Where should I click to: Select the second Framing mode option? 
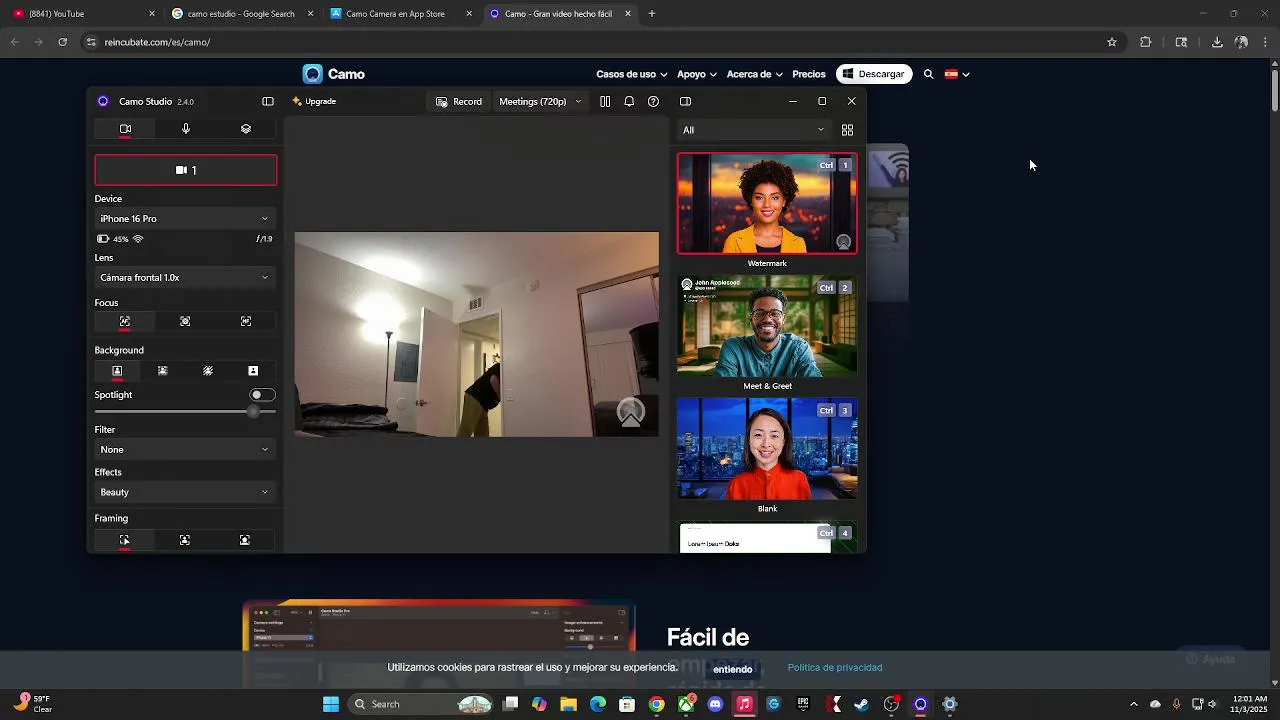tap(185, 540)
